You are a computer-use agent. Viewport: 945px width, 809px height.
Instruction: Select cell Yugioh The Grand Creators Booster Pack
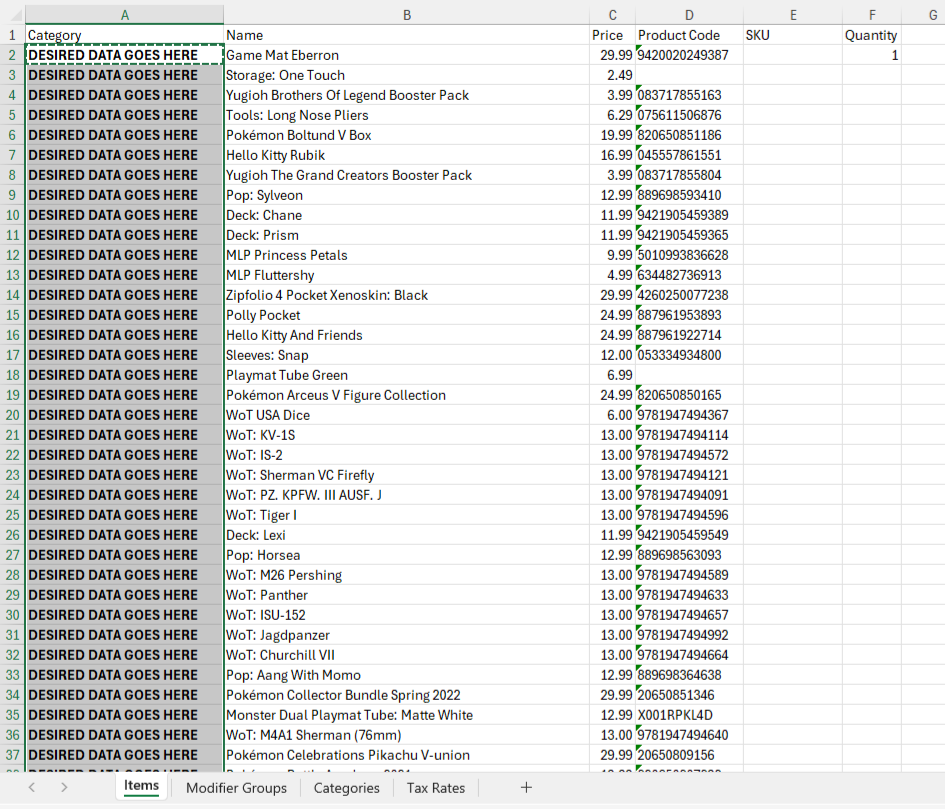[407, 175]
